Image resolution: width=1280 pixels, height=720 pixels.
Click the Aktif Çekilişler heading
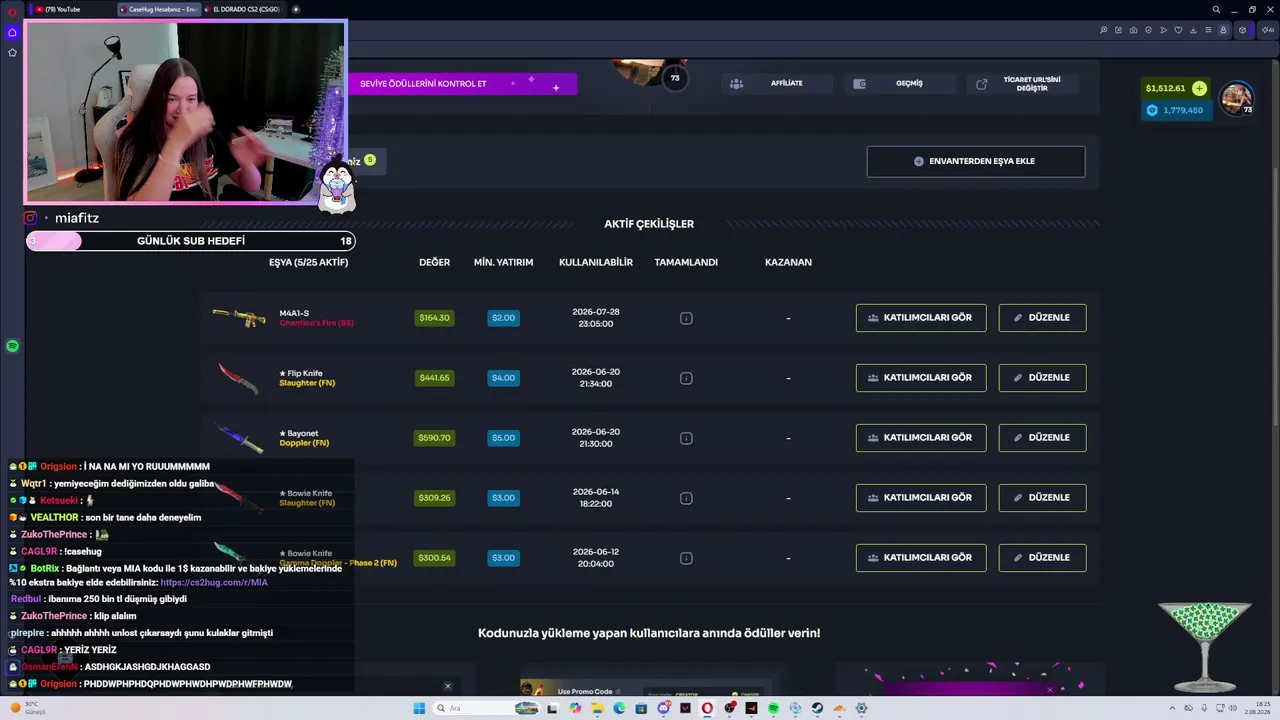(x=649, y=224)
